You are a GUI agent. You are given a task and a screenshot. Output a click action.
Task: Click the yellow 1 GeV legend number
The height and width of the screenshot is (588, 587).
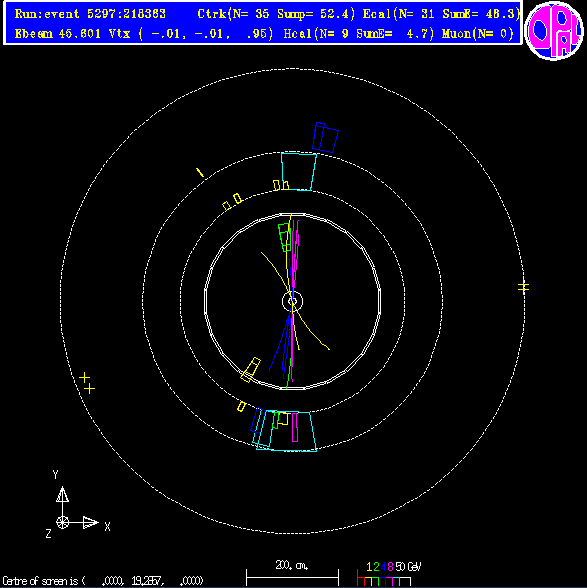(369, 567)
